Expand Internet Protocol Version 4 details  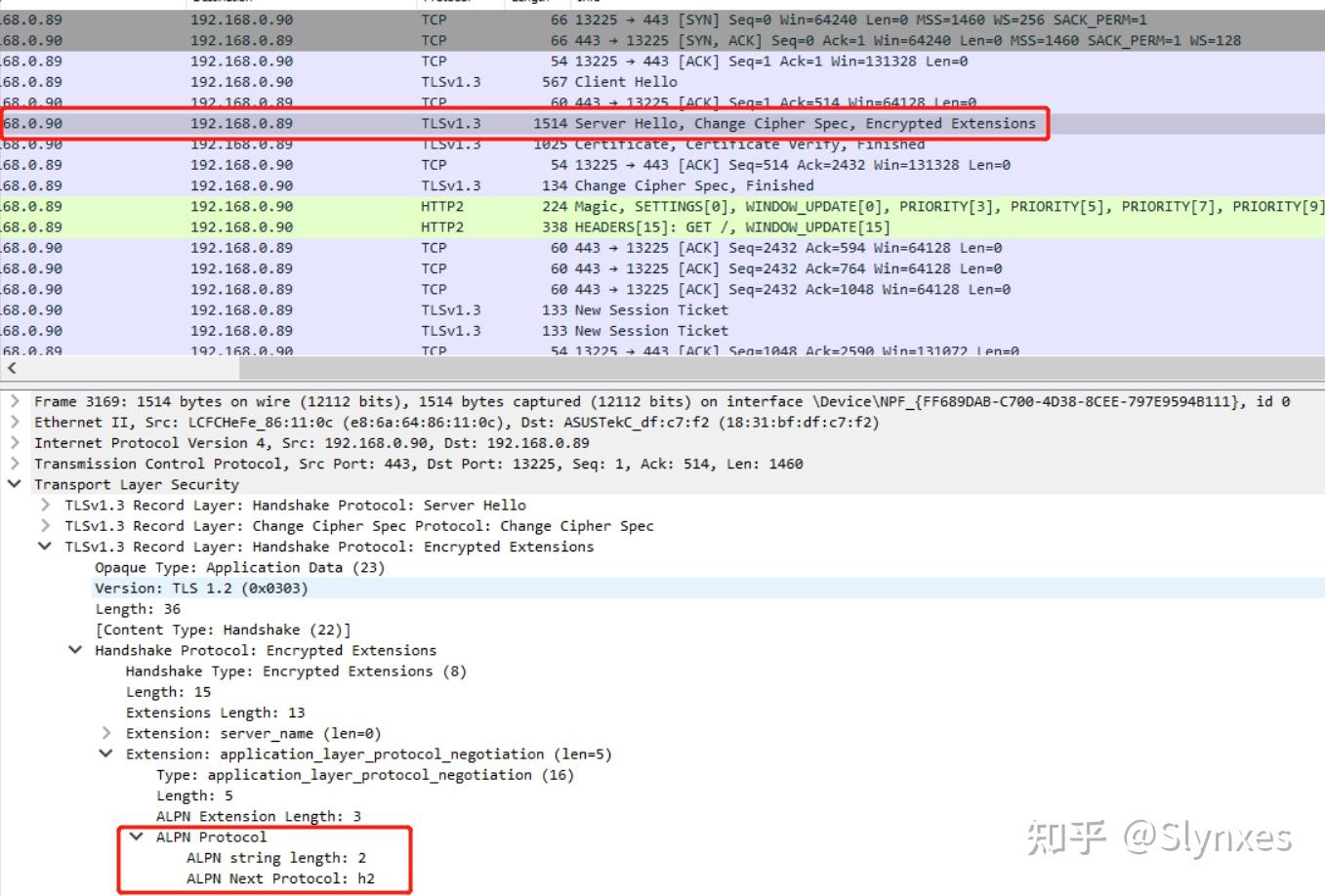(x=17, y=442)
